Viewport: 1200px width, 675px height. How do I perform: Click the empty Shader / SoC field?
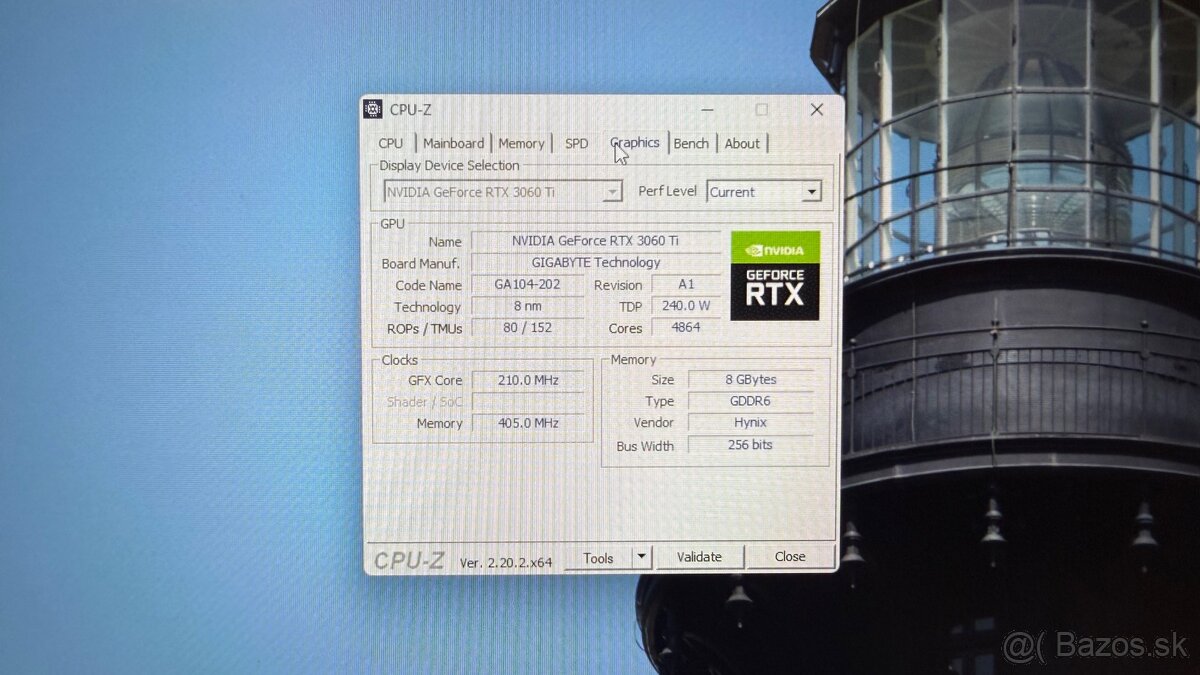(x=528, y=402)
